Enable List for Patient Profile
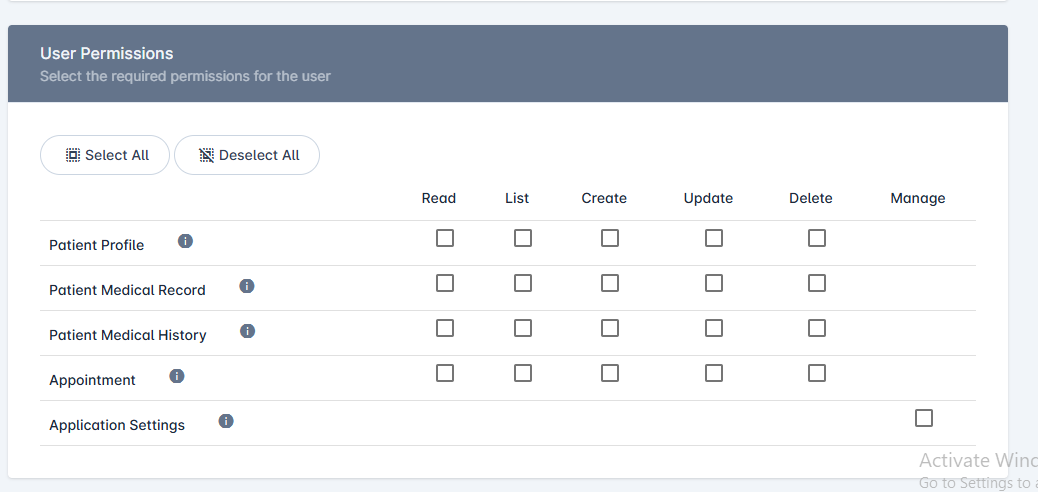This screenshot has width=1038, height=492. point(523,238)
